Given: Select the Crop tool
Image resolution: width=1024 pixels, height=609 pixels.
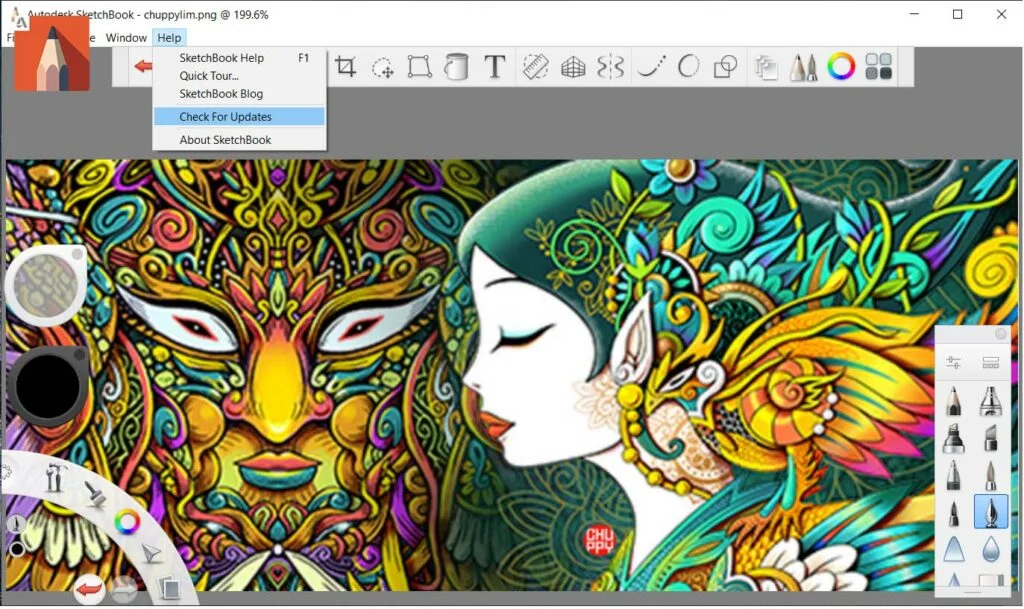Looking at the screenshot, I should tap(347, 66).
